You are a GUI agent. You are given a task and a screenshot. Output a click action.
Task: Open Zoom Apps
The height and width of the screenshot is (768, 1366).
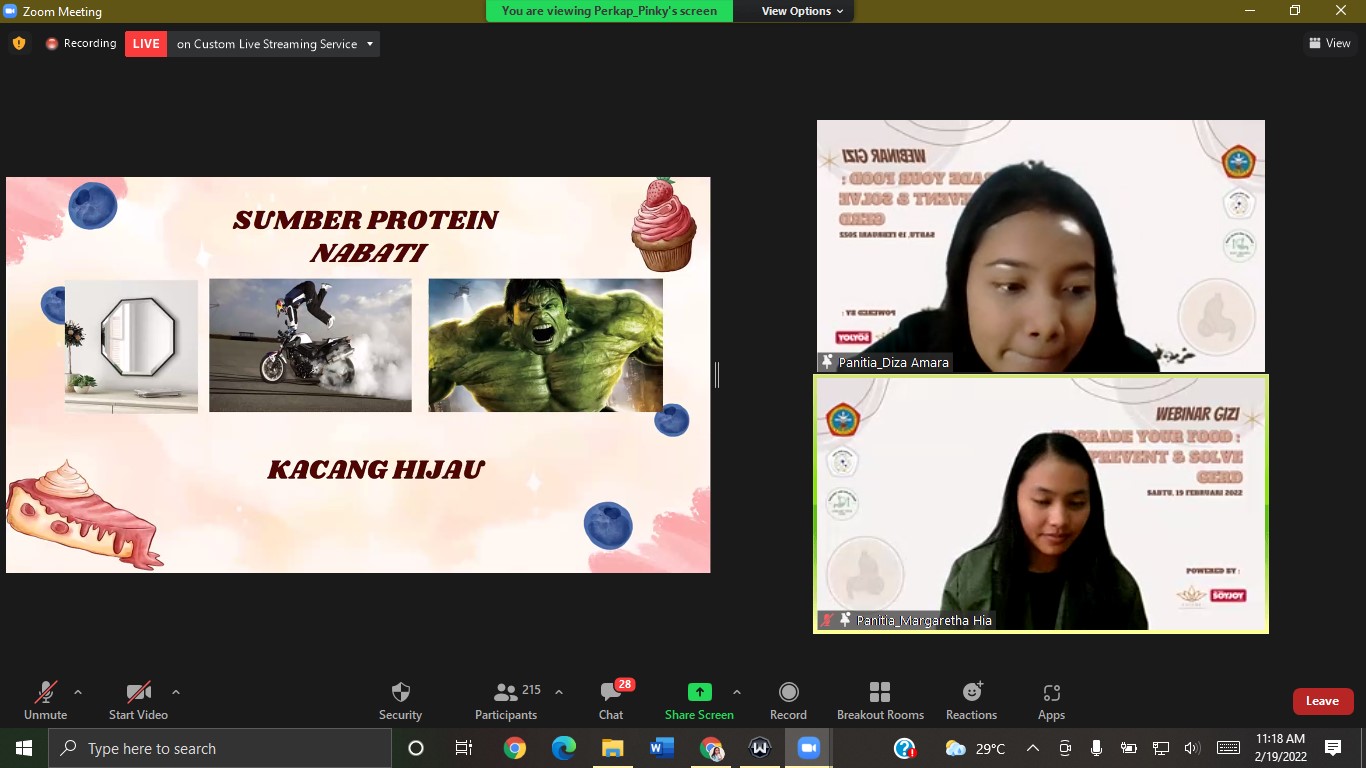point(1051,700)
